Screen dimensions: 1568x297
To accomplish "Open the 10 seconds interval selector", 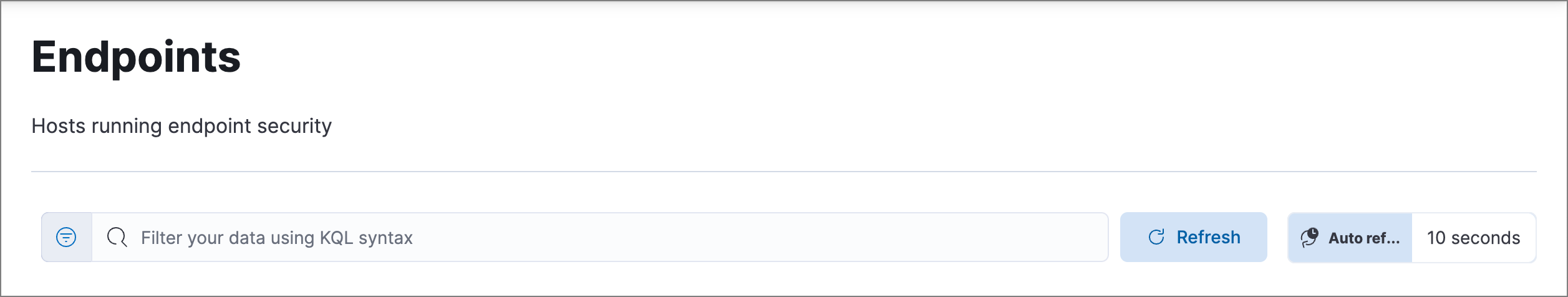I will click(x=1473, y=238).
